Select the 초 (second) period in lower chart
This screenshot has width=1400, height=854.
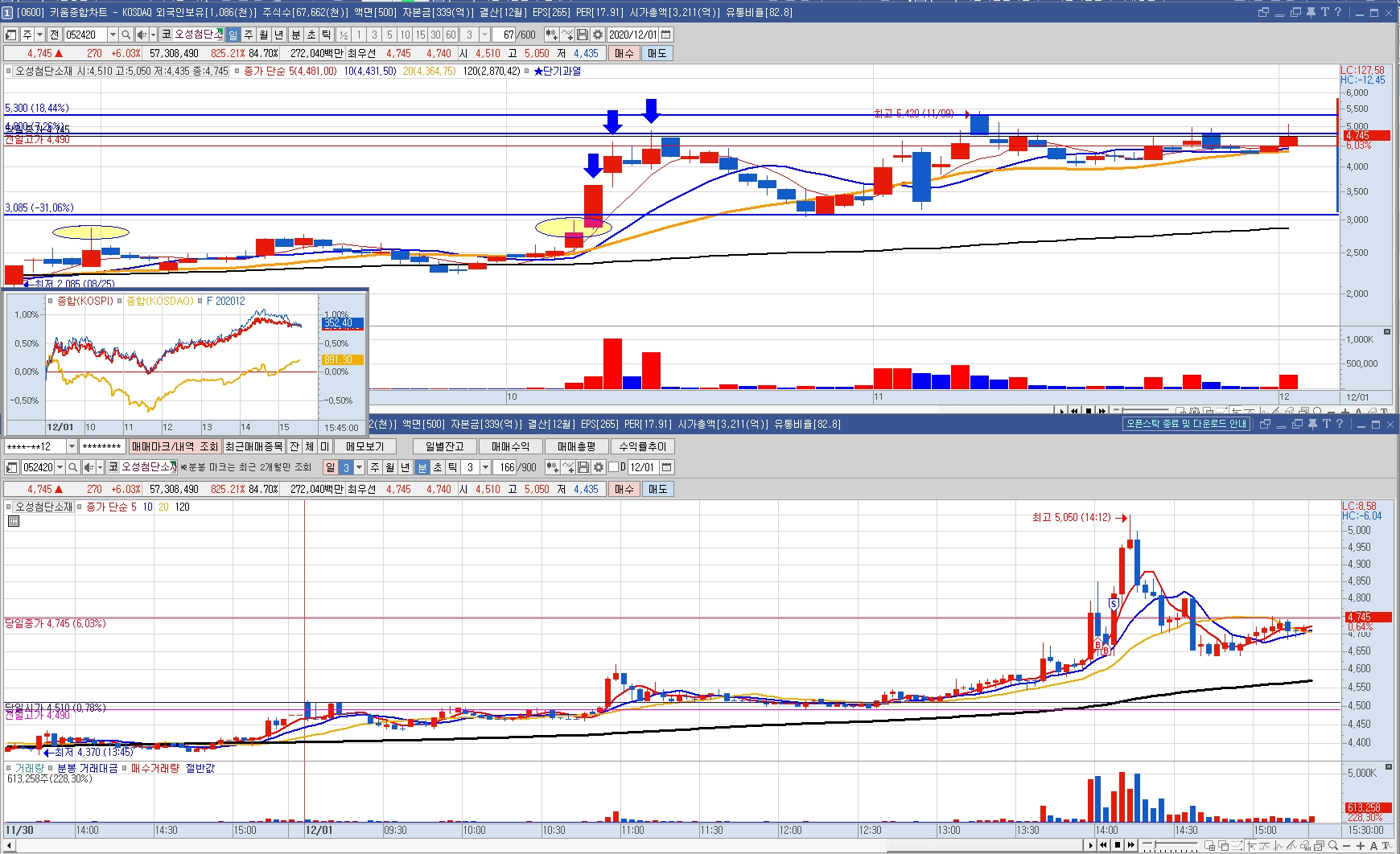438,467
